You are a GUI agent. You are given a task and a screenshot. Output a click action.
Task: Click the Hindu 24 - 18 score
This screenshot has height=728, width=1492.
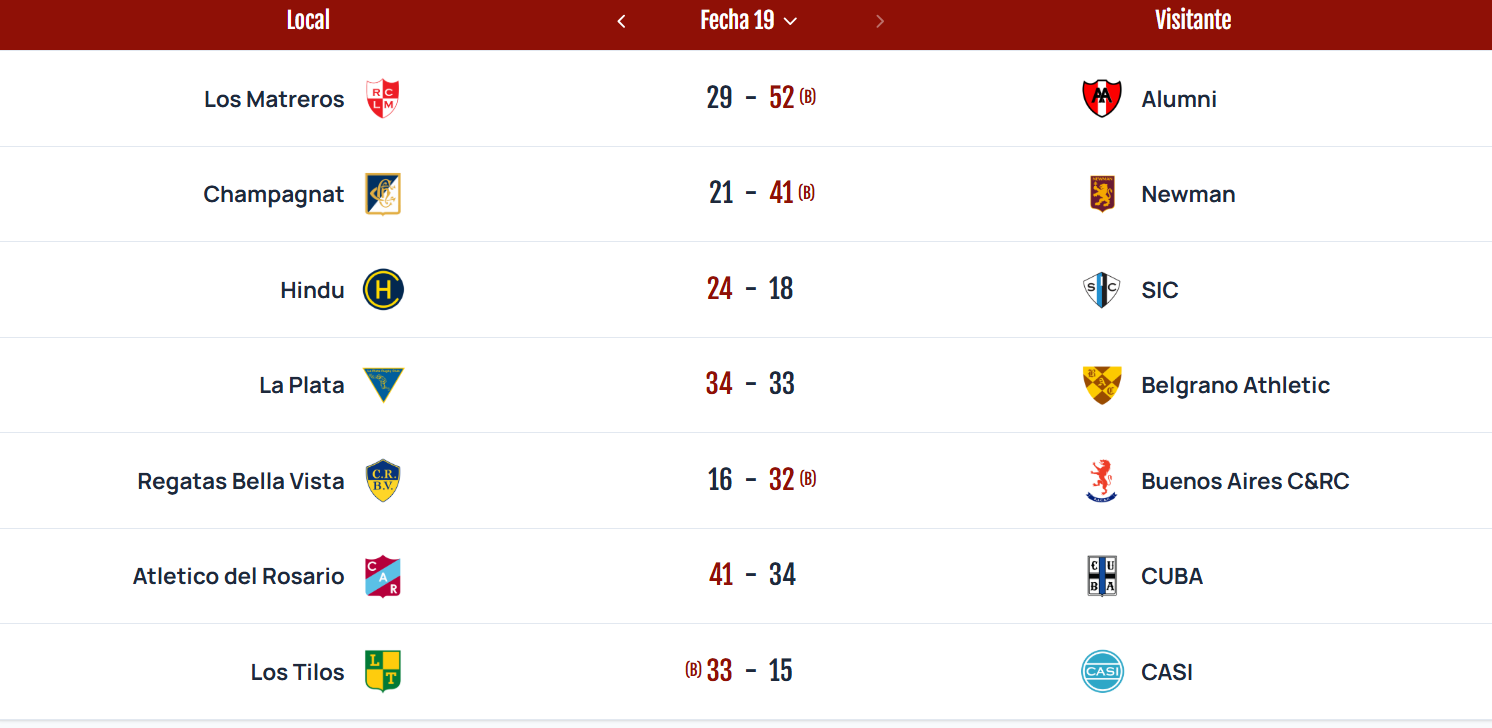click(750, 289)
